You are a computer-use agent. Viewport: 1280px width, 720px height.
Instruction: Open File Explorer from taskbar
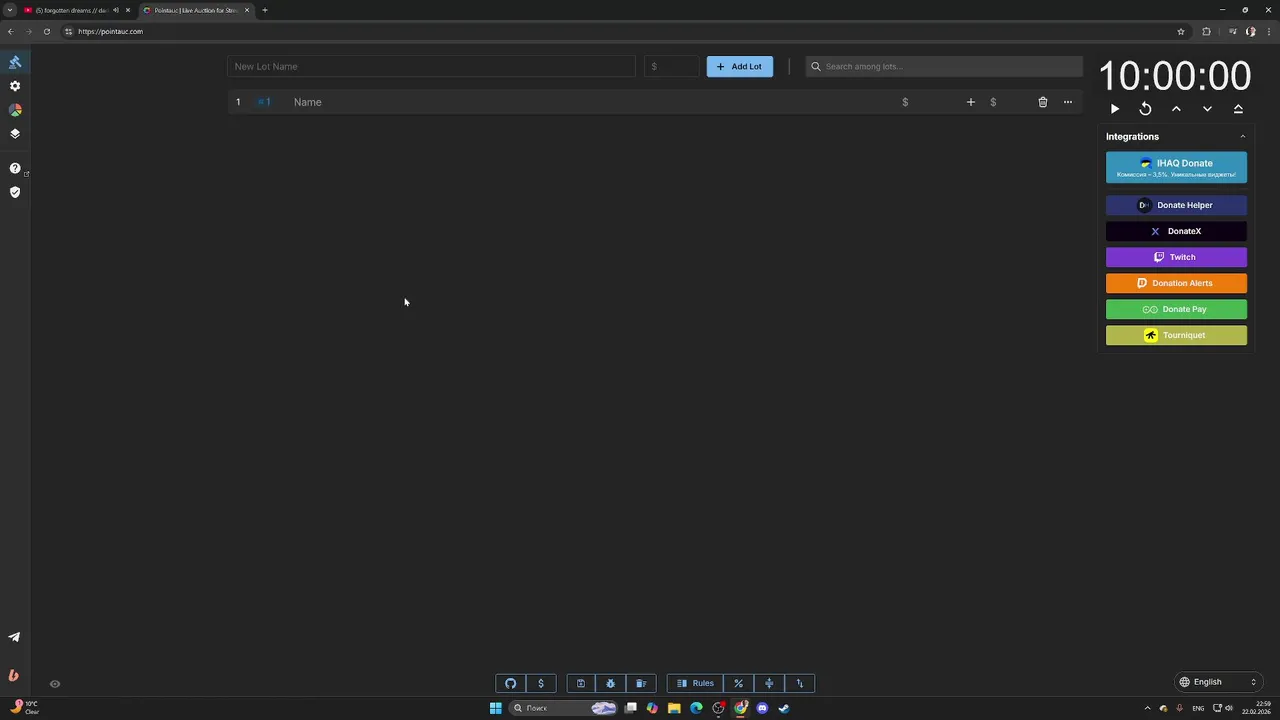[x=674, y=708]
